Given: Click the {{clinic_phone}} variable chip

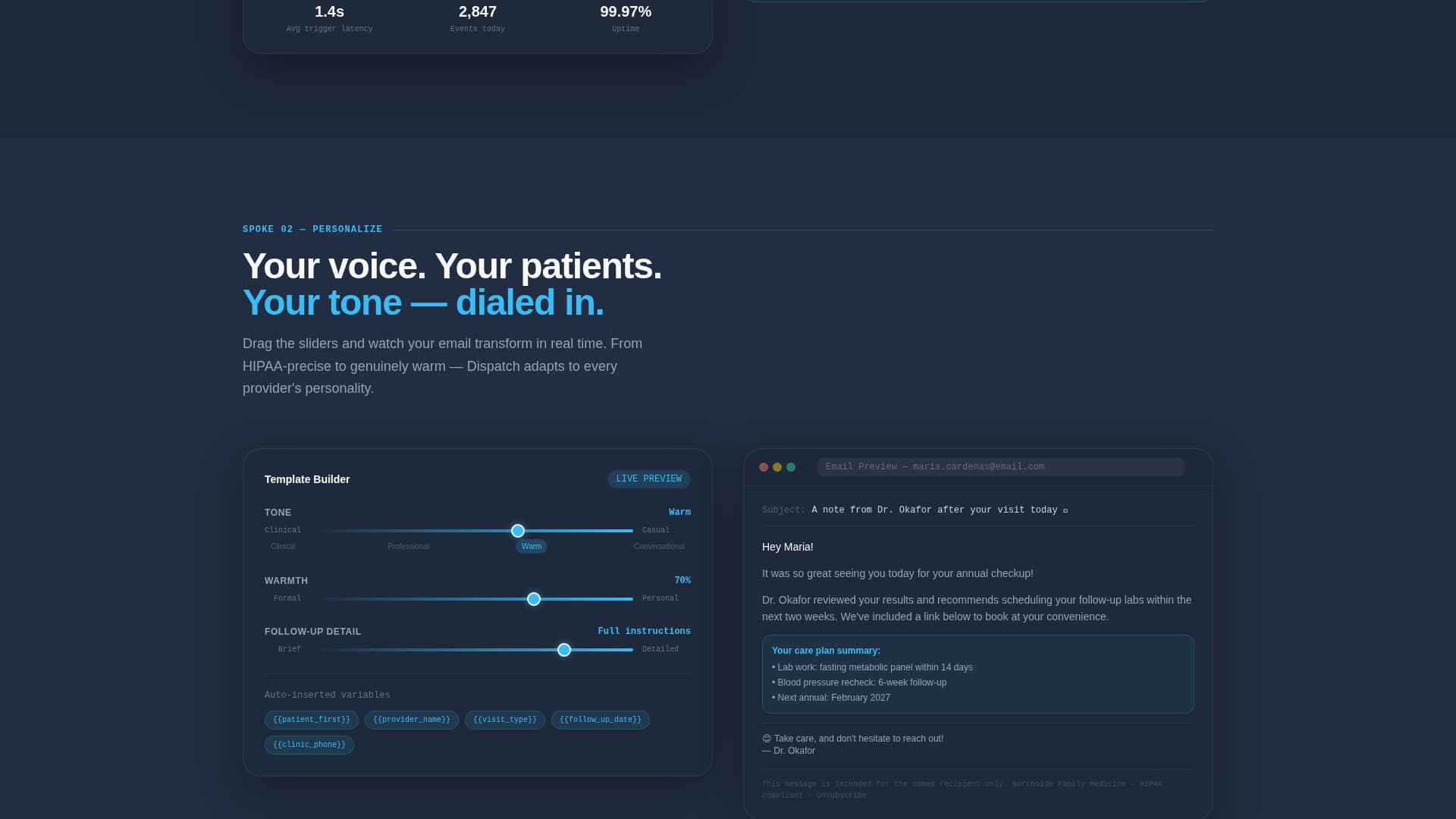Looking at the screenshot, I should [x=309, y=745].
